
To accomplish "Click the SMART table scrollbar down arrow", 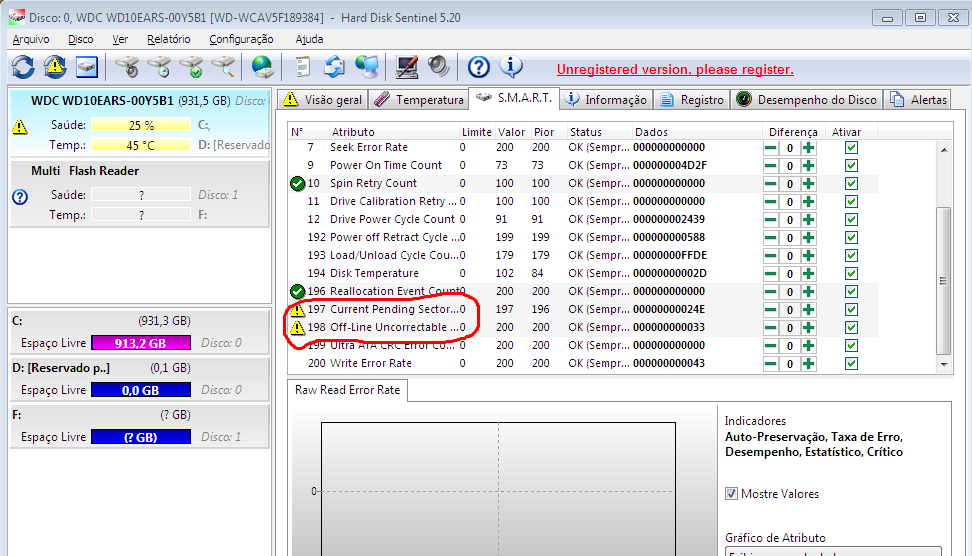I will 943,364.
